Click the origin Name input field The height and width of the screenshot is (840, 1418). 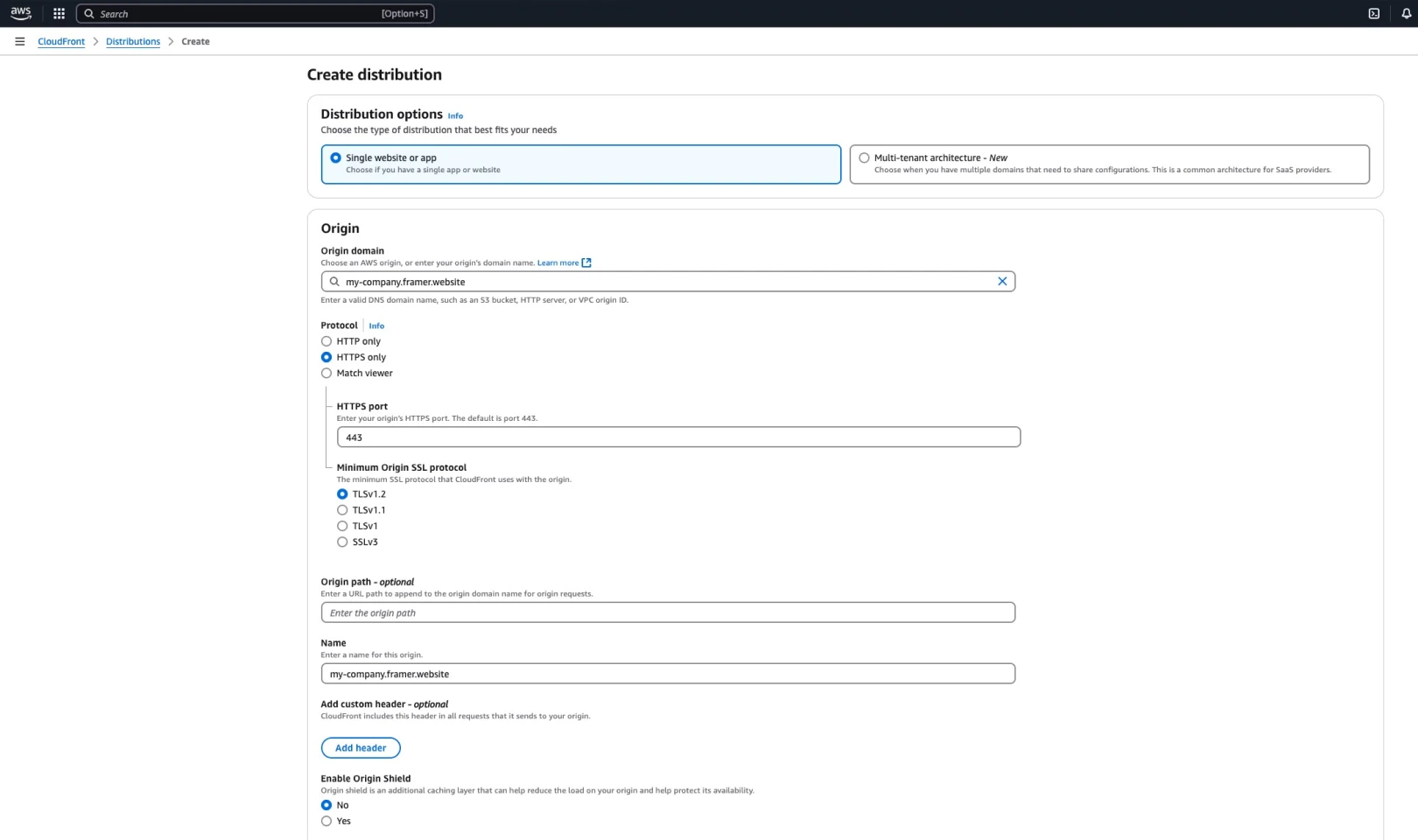tap(668, 674)
